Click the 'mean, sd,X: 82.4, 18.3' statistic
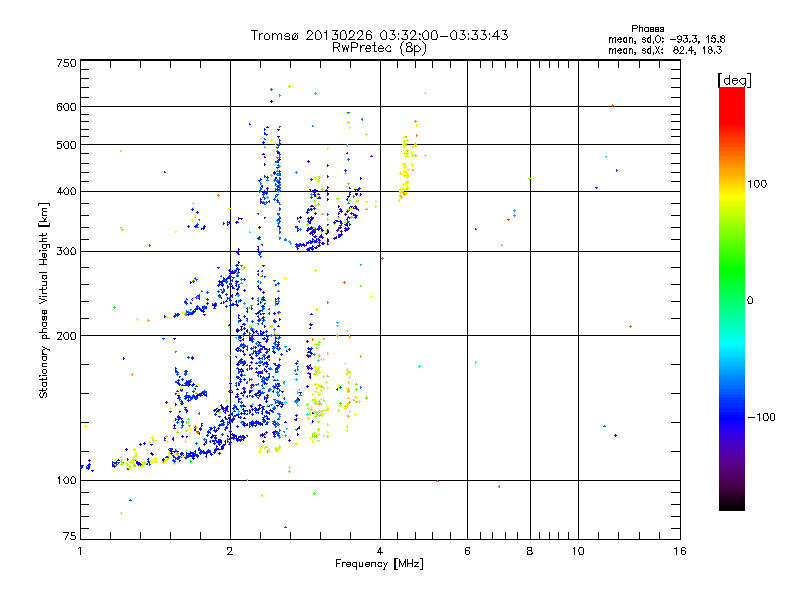800x600 pixels. tap(665, 50)
